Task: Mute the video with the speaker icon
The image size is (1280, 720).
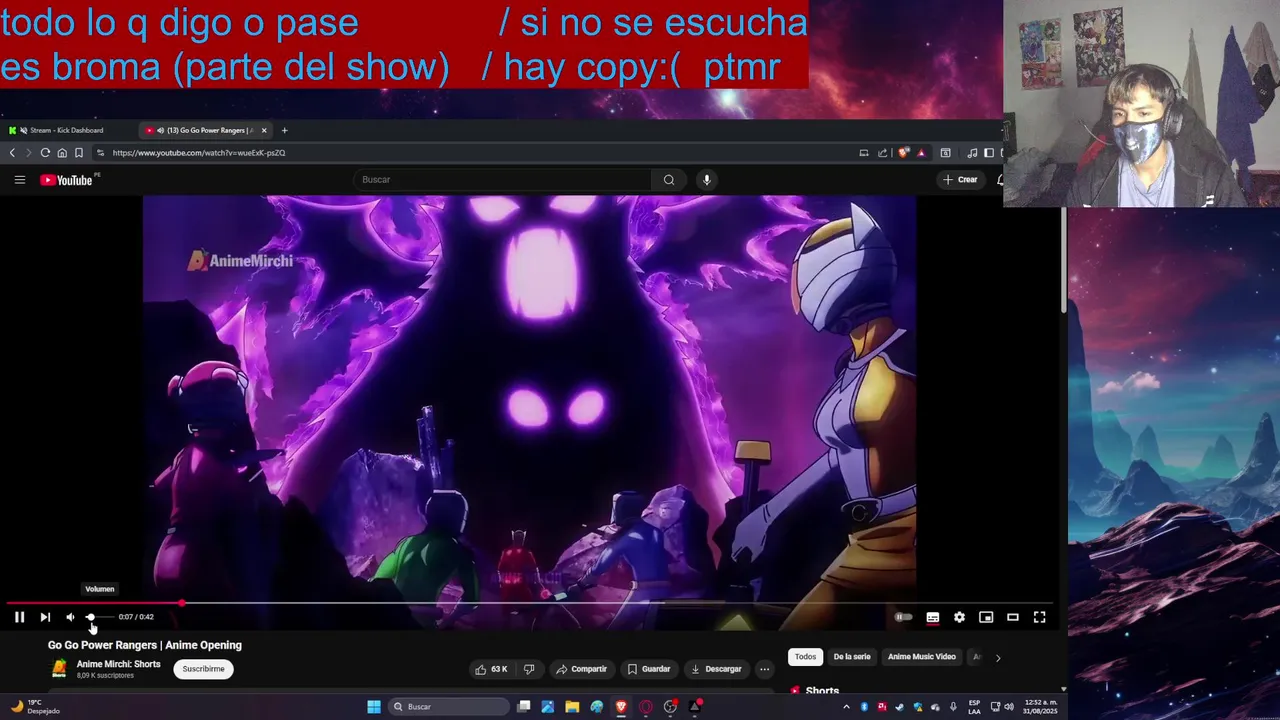Action: tap(70, 617)
